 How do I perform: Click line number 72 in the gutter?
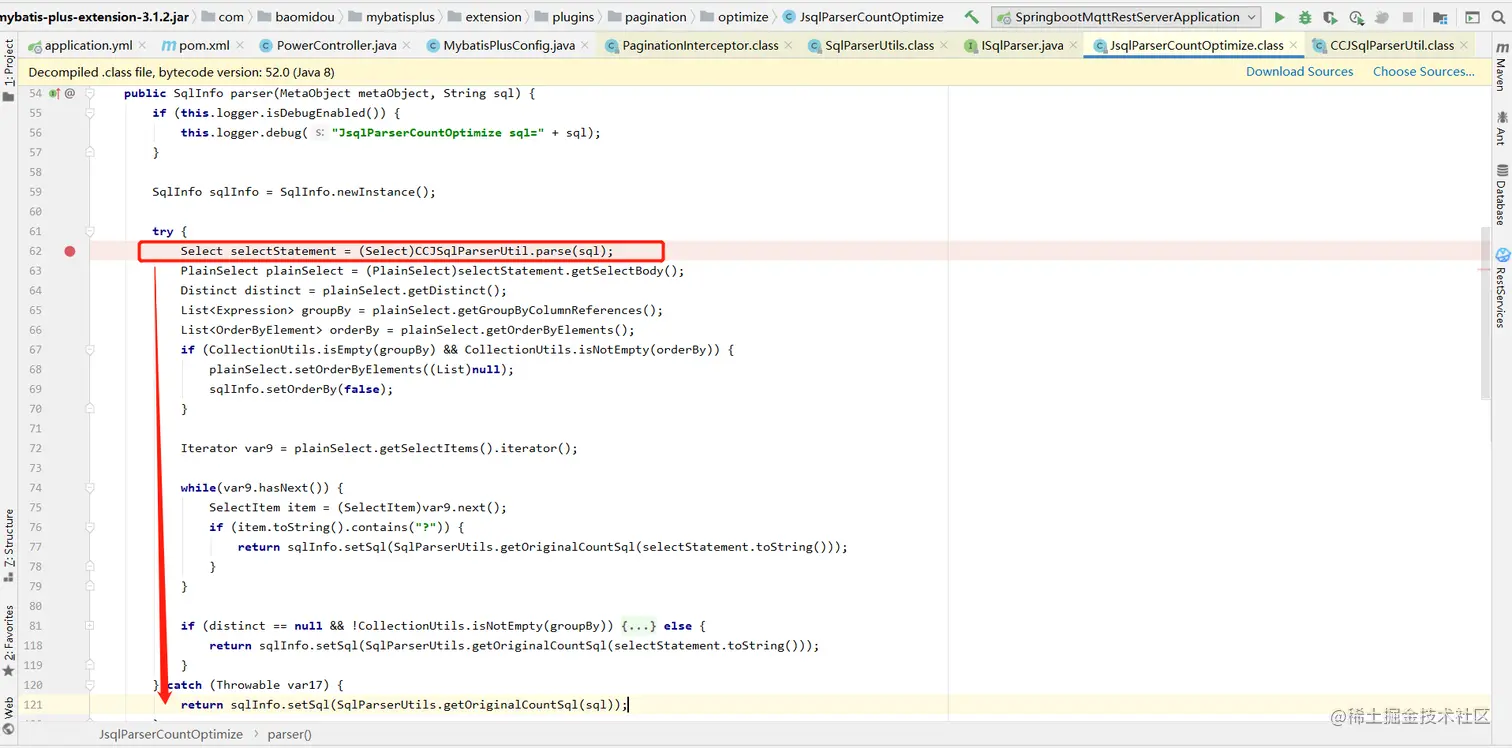[x=35, y=448]
